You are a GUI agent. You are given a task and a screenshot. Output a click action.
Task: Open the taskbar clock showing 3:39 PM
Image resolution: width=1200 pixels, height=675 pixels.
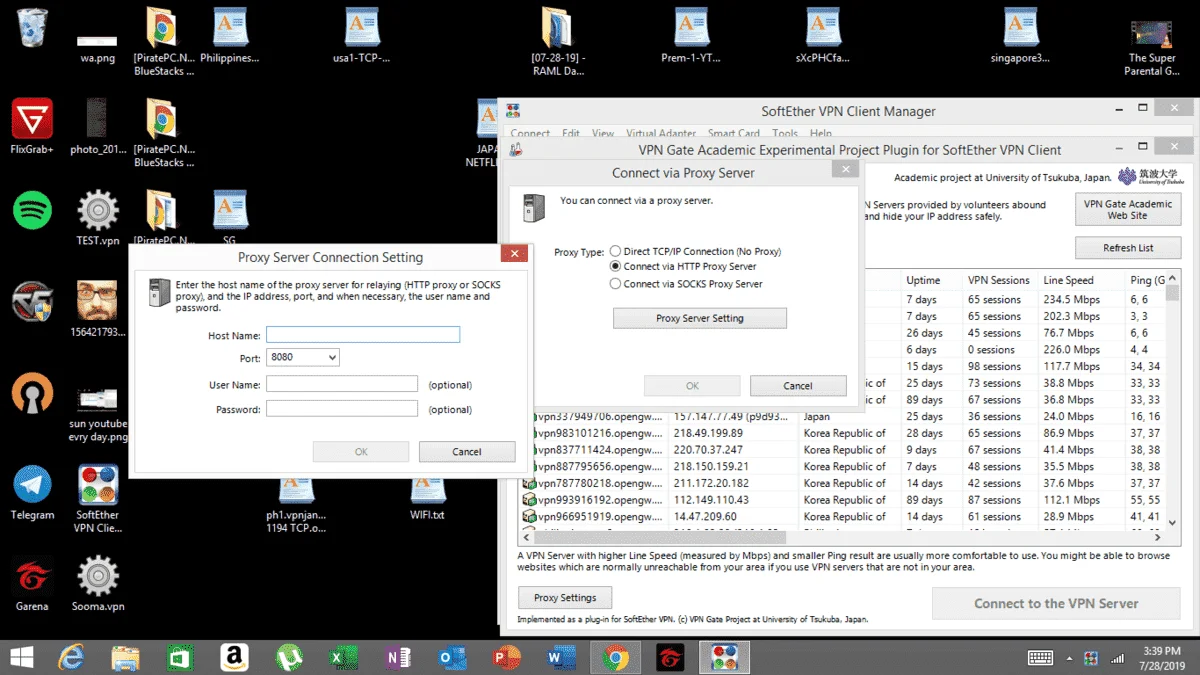pos(1164,658)
